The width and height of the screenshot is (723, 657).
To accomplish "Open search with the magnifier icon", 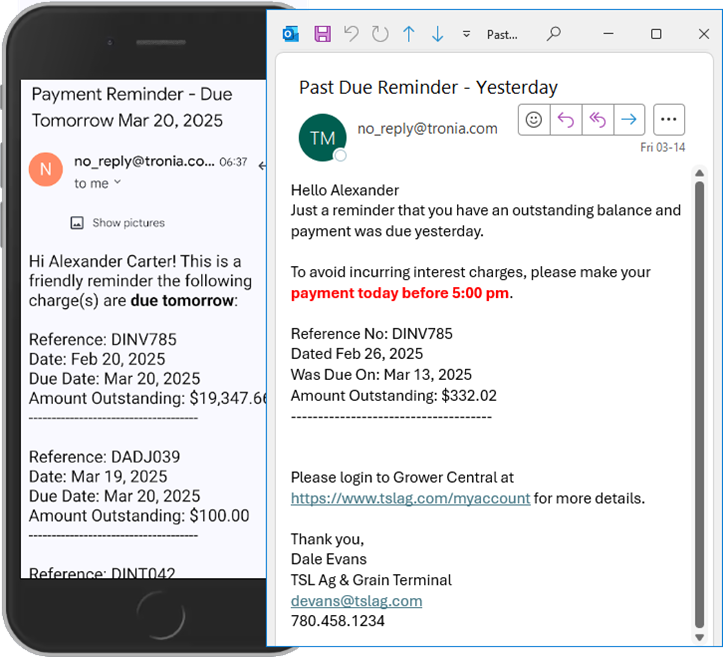I will (553, 34).
